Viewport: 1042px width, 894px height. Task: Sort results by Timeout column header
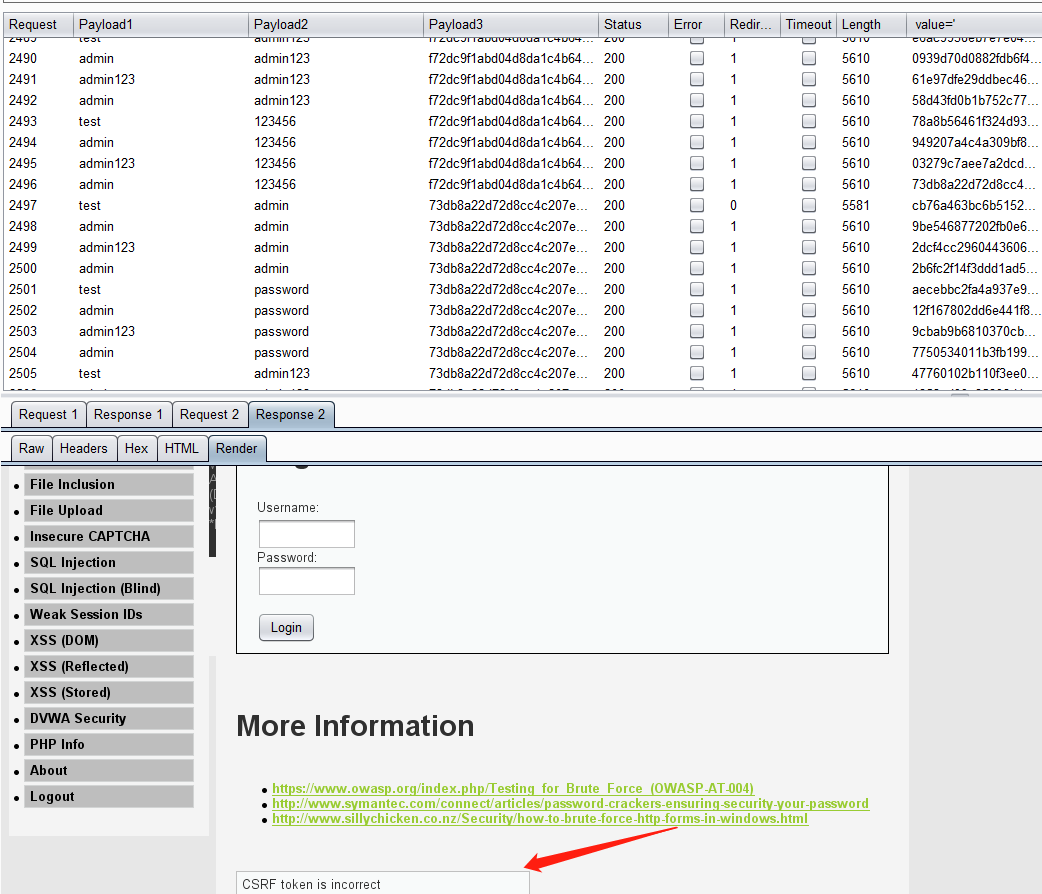(x=808, y=25)
